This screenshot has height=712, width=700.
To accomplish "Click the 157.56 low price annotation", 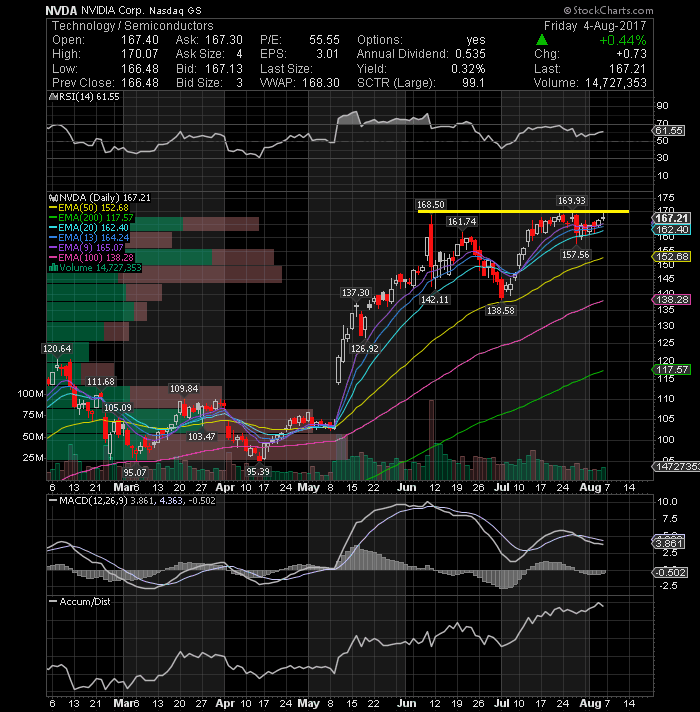I will [575, 255].
